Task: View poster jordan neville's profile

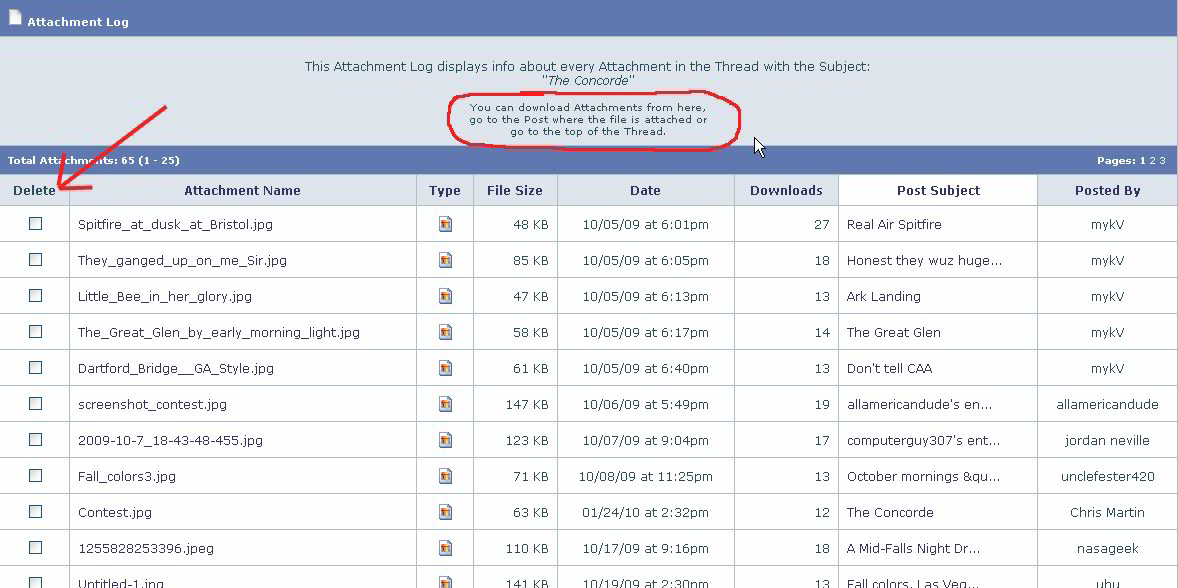Action: point(1107,441)
